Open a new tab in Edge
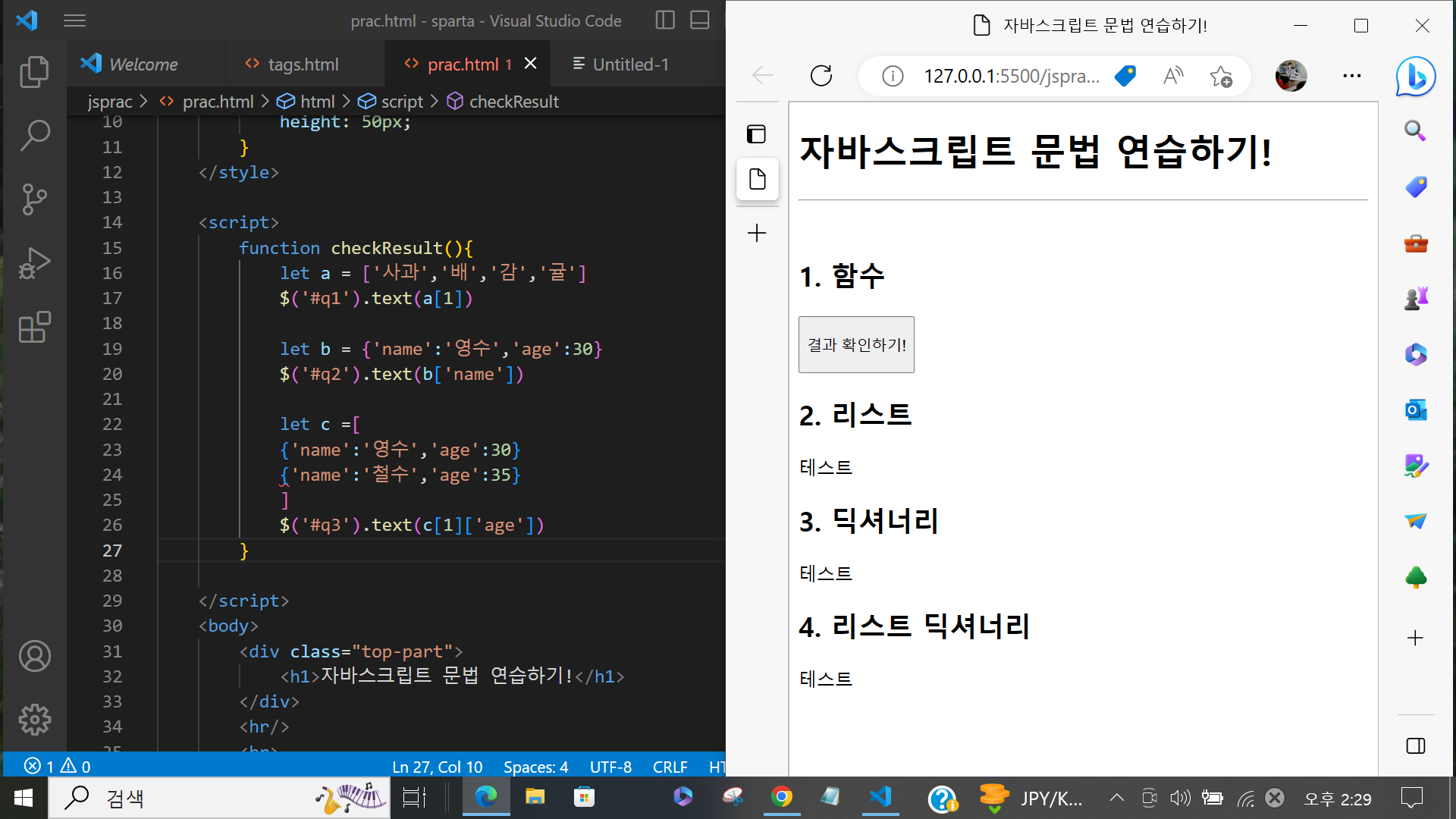Viewport: 1456px width, 819px height. tap(757, 233)
